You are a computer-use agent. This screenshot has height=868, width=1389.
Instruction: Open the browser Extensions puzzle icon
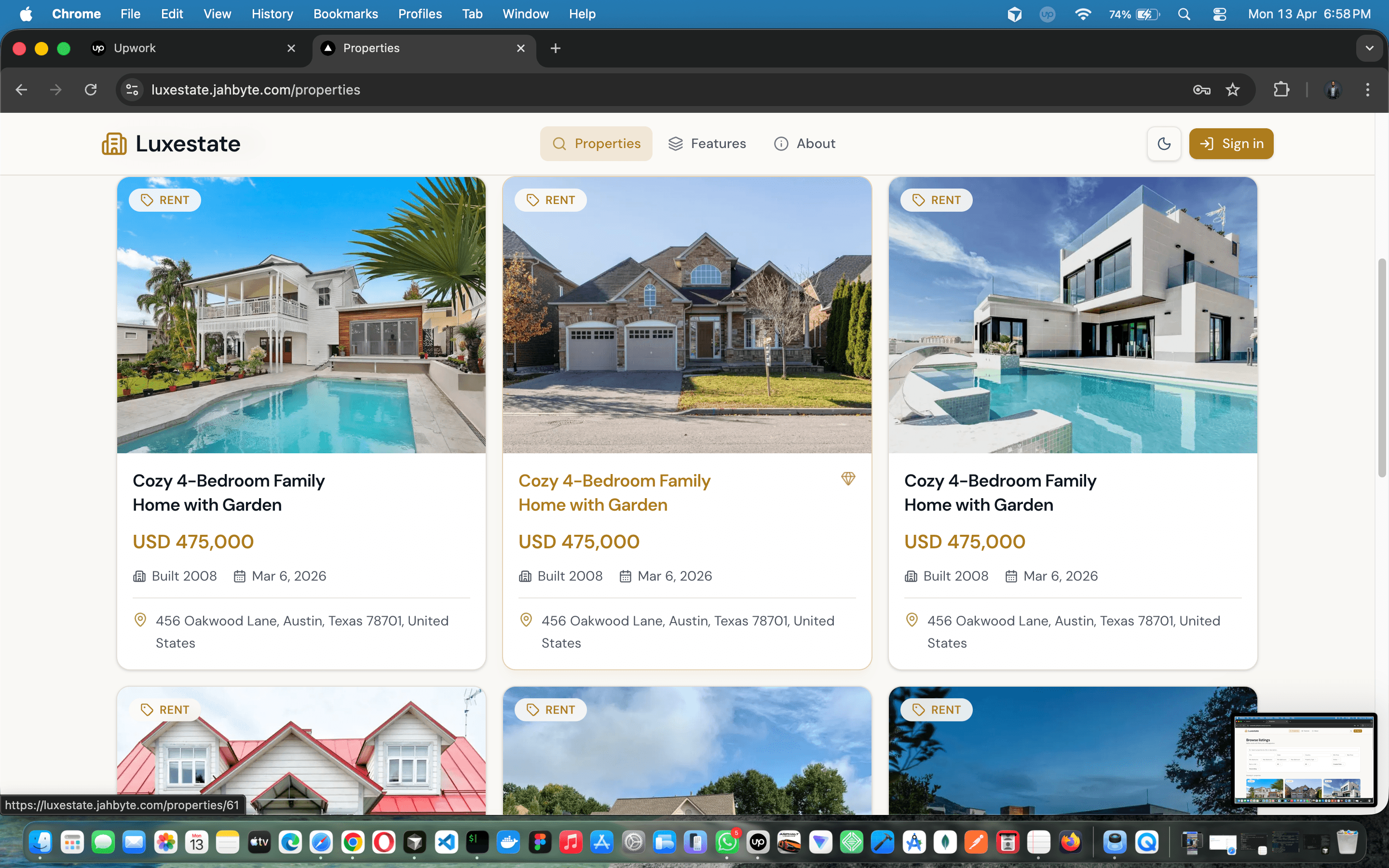coord(1281,90)
